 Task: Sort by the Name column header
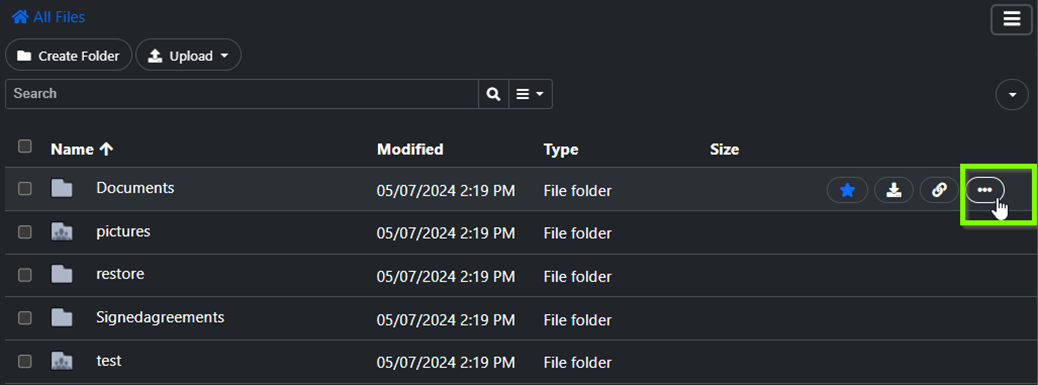[82, 150]
